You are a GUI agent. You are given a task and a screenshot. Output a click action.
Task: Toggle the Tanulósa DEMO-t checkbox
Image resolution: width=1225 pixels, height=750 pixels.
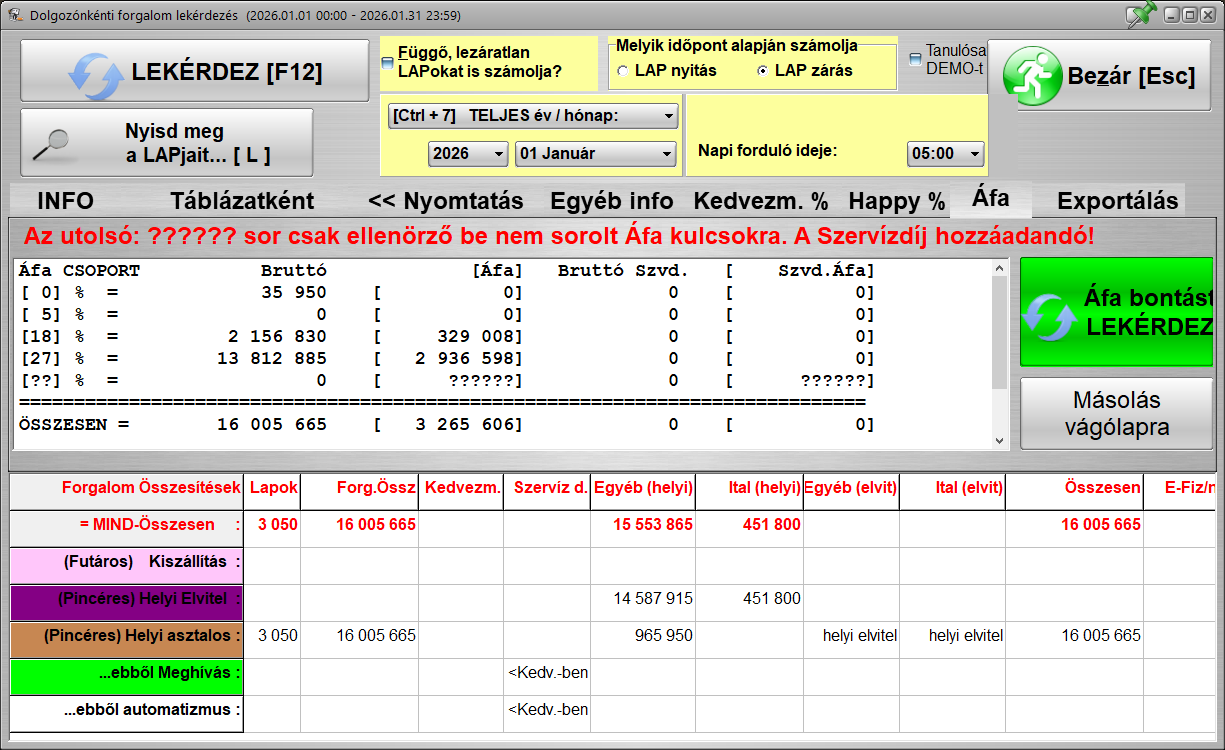tap(915, 59)
